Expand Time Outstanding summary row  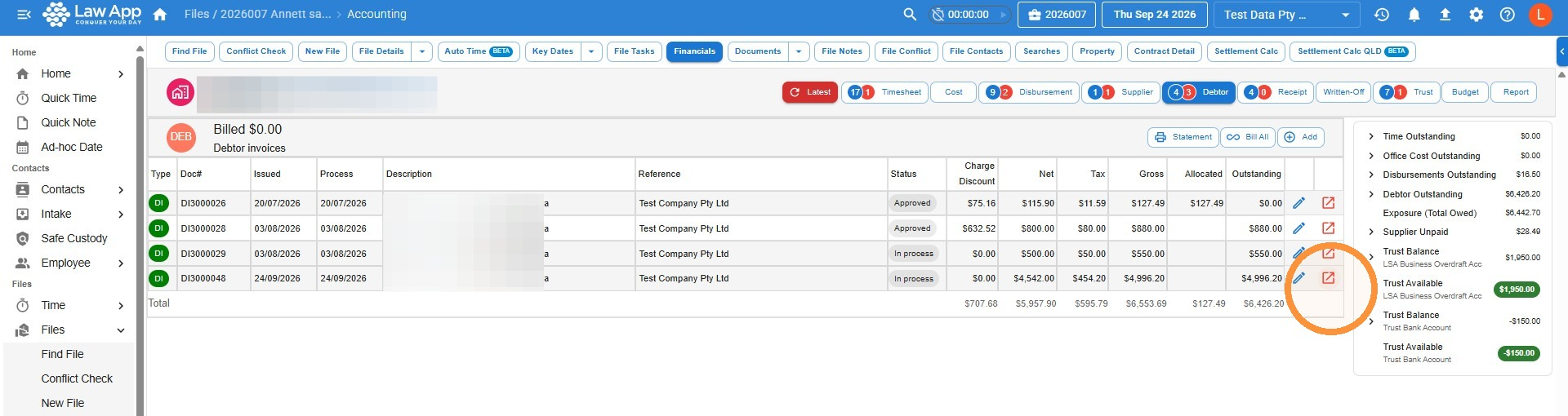coord(1371,136)
